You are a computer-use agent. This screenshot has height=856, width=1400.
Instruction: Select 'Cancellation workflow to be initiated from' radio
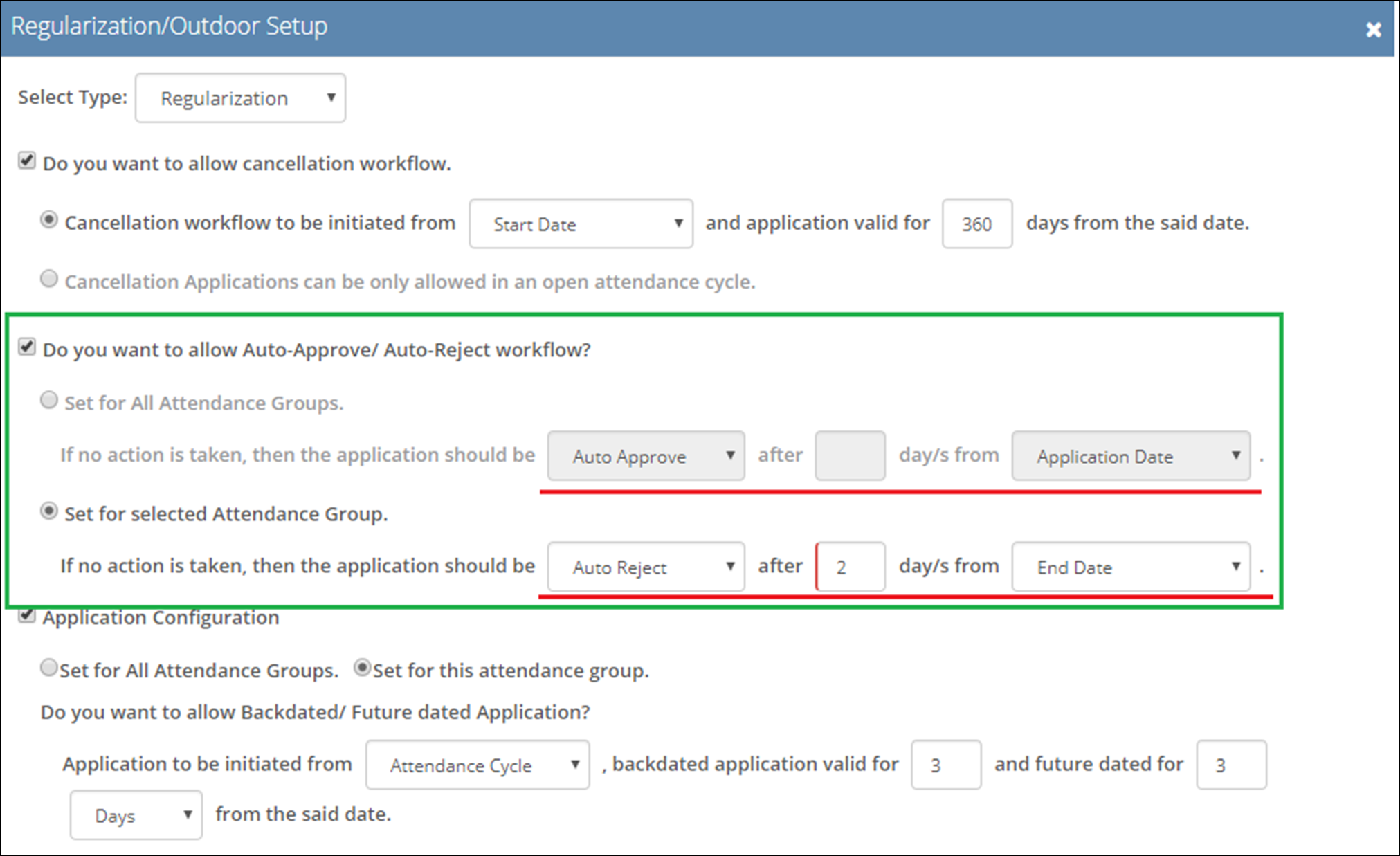tap(48, 221)
